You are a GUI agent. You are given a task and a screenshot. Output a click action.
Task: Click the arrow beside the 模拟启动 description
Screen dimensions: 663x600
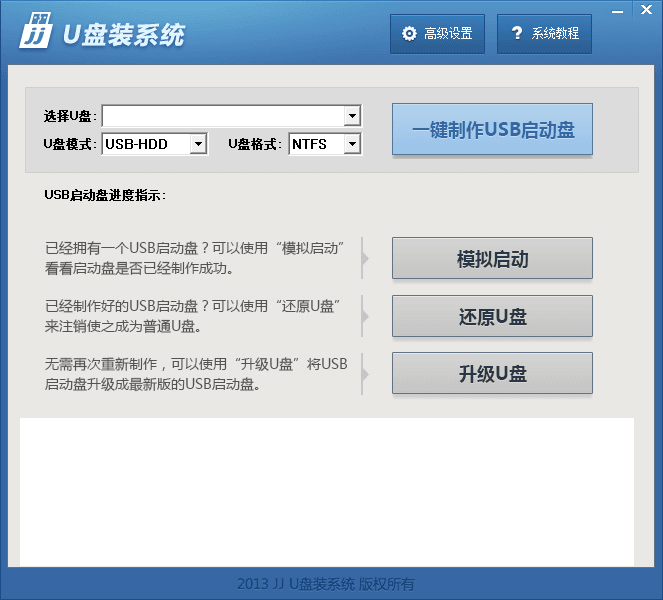point(365,258)
